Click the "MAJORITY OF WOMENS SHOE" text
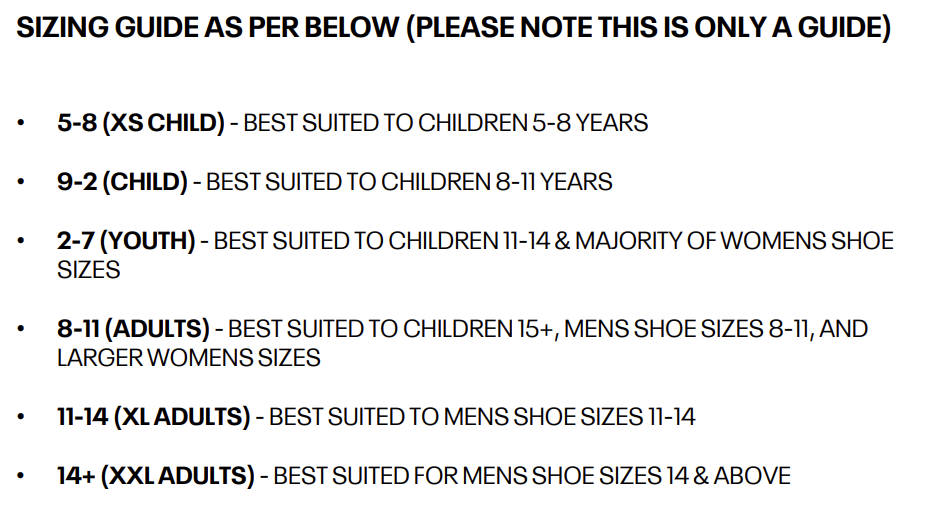This screenshot has width=949, height=505. pyautogui.click(x=734, y=241)
